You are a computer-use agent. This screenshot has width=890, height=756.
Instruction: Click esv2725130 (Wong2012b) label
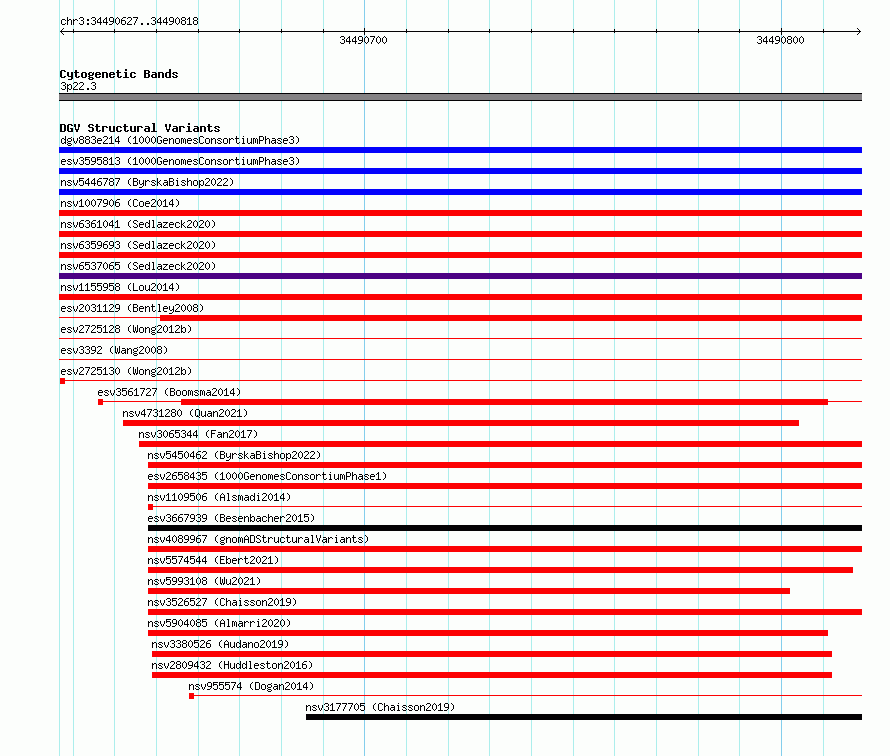(126, 371)
